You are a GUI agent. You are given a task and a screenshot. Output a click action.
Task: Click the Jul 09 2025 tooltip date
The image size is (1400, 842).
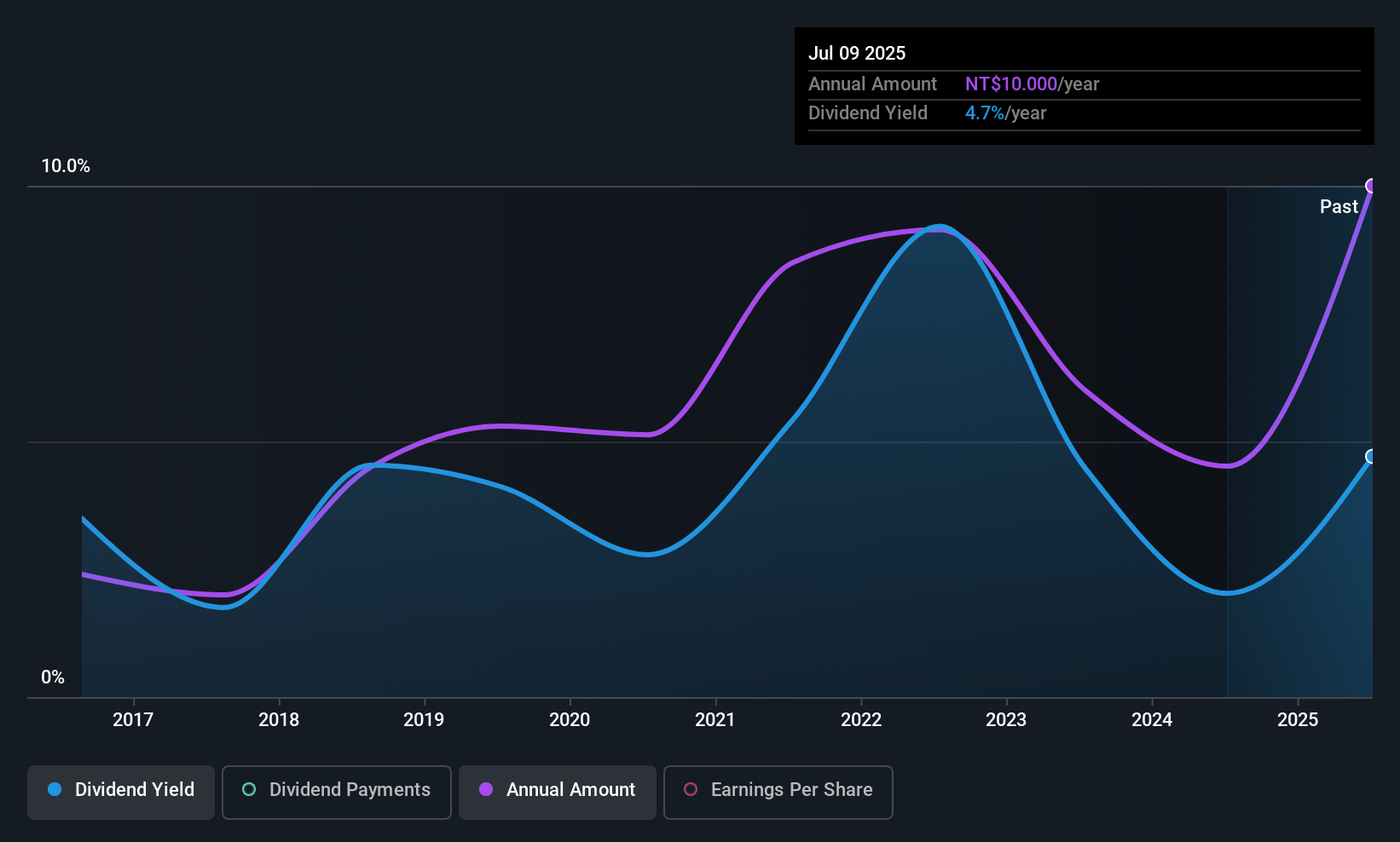click(857, 53)
